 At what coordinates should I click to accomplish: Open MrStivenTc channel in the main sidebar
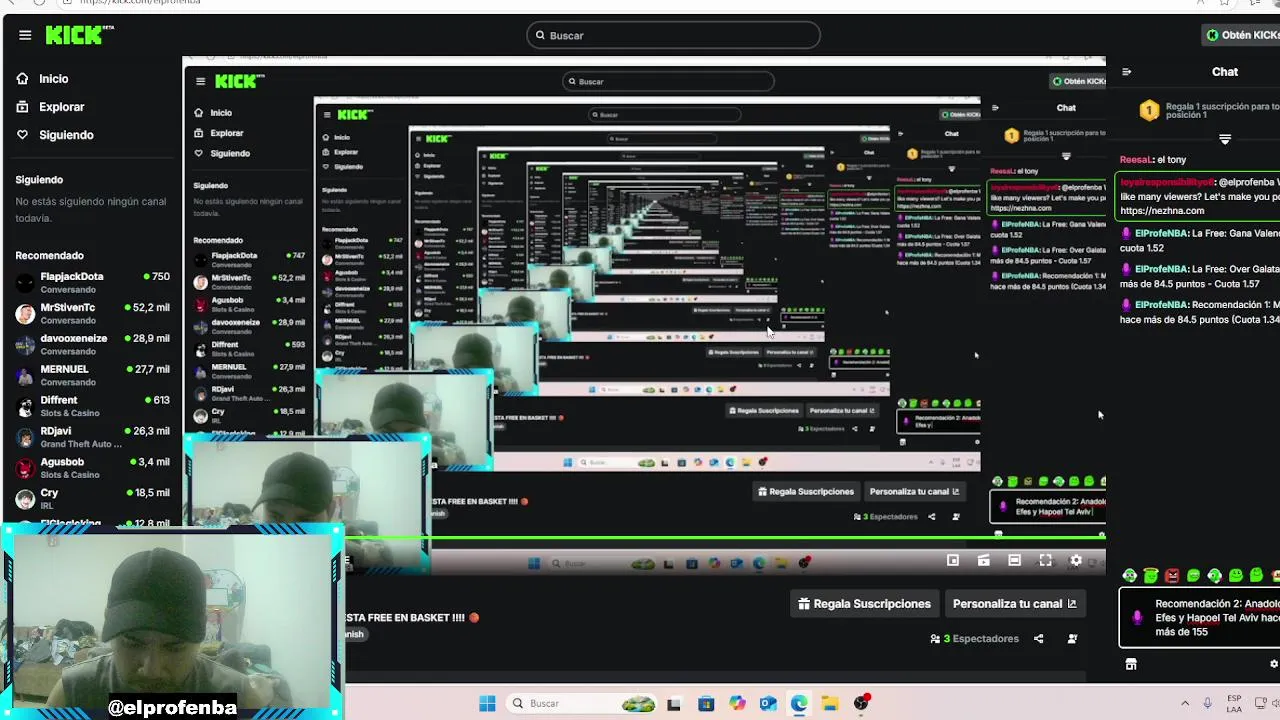click(92, 313)
